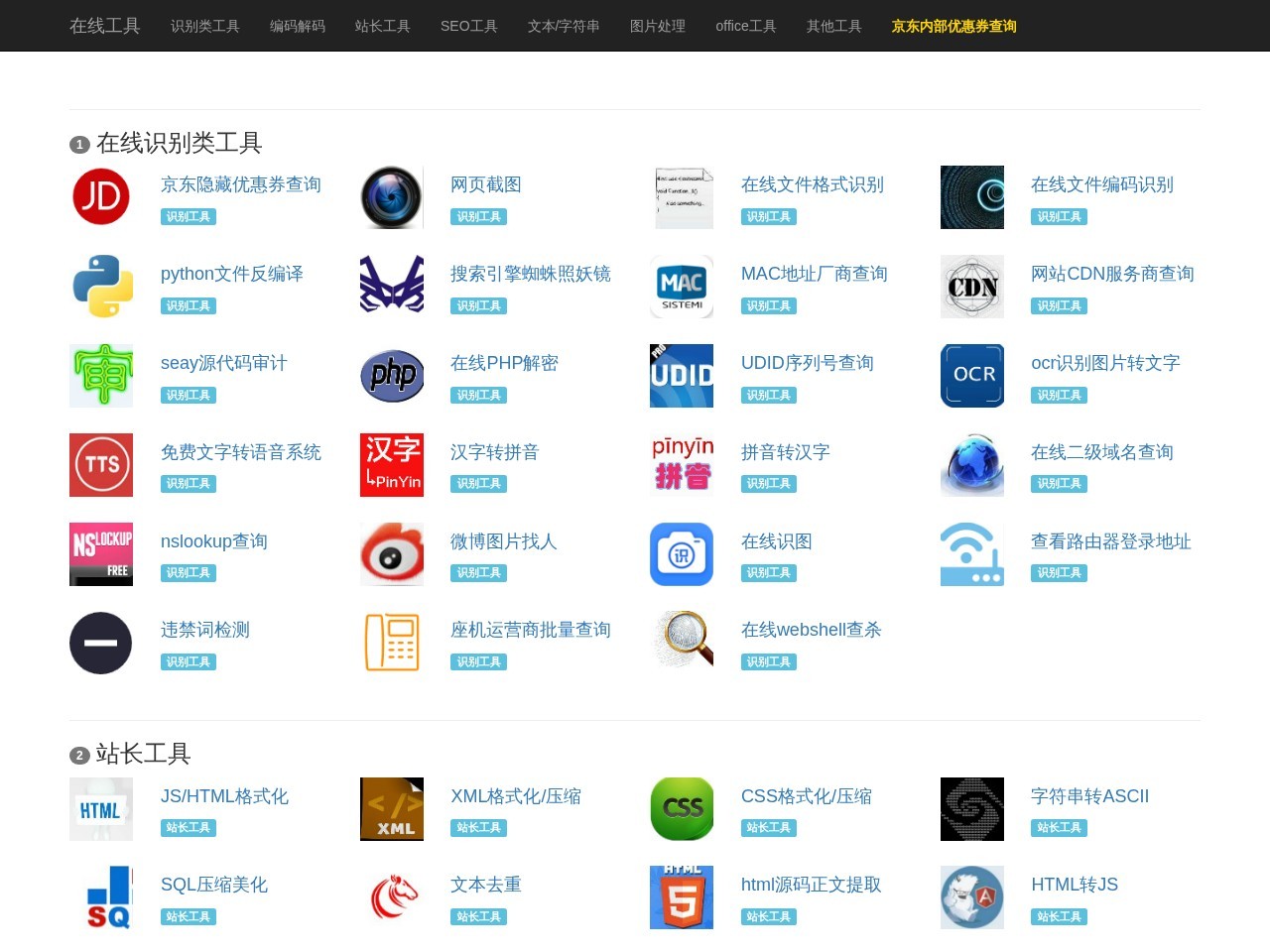Image resolution: width=1270 pixels, height=952 pixels.
Task: Click the numbered badge beside 站长工具 heading
Action: (x=78, y=755)
